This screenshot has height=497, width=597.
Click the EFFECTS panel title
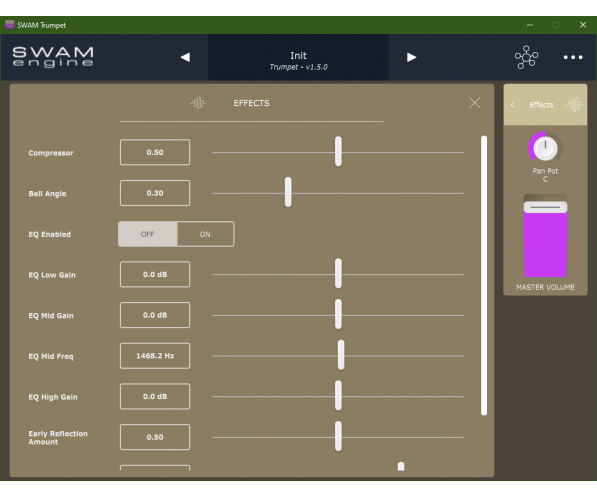point(251,103)
